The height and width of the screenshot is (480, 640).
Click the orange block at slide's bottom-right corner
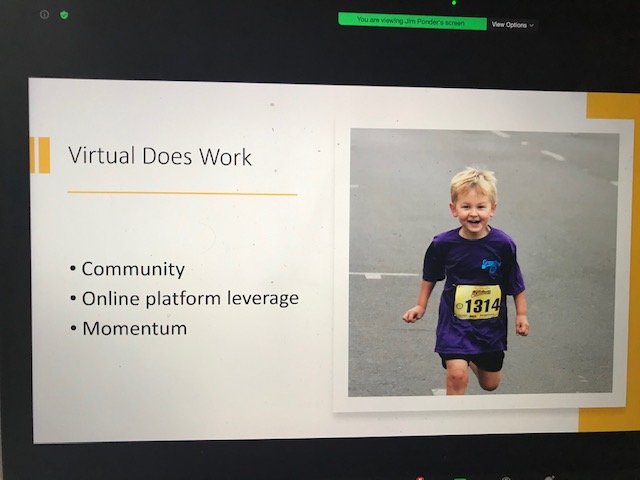coord(610,420)
